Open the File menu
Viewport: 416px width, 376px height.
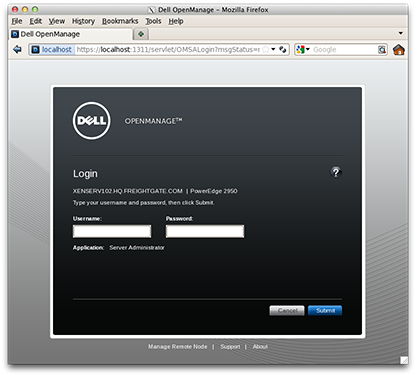click(17, 21)
